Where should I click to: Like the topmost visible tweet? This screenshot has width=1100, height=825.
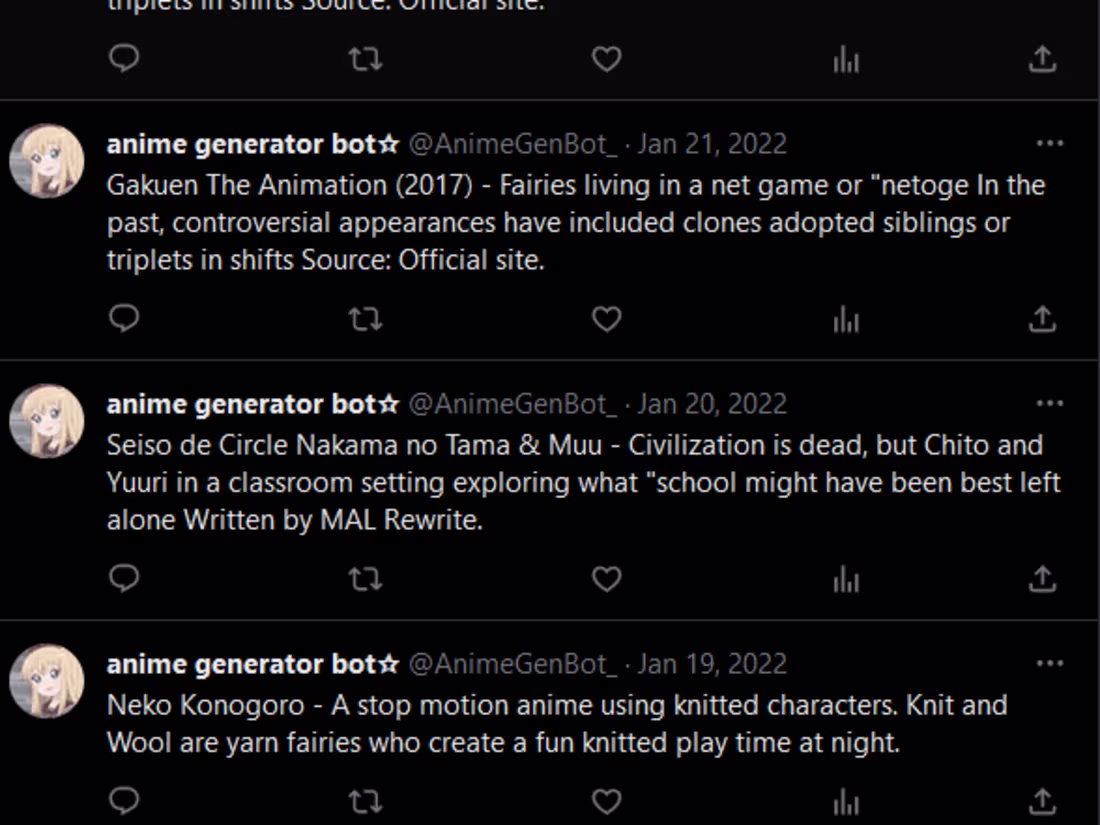pyautogui.click(x=606, y=60)
